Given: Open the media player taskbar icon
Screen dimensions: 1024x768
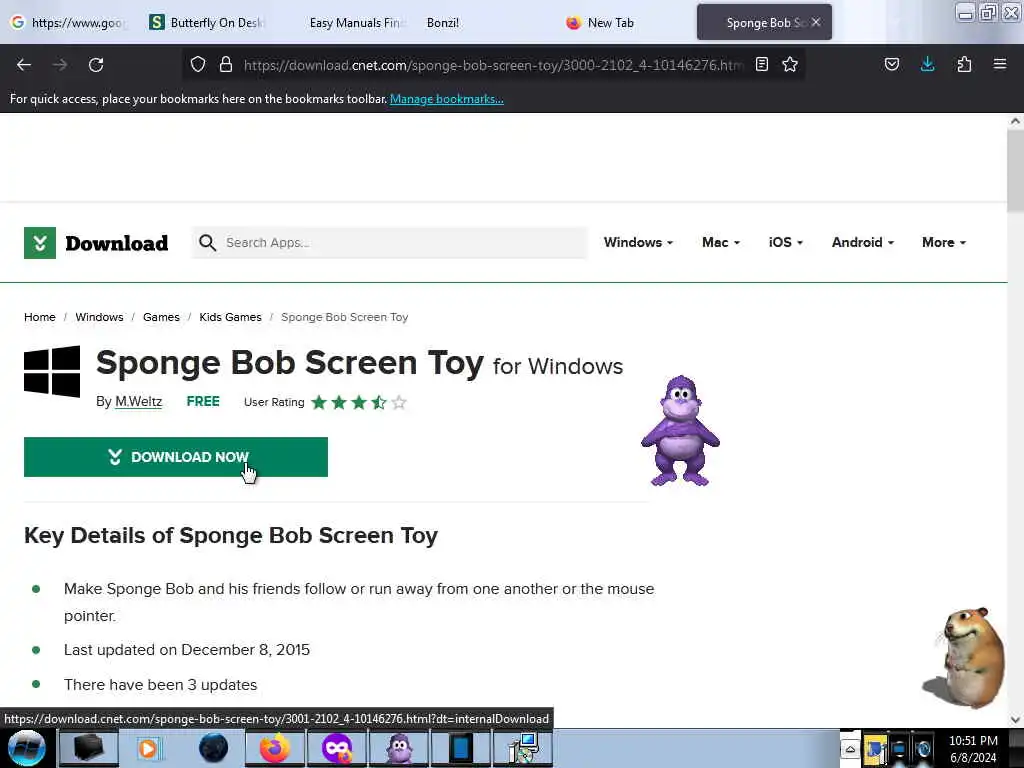Looking at the screenshot, I should tap(149, 748).
